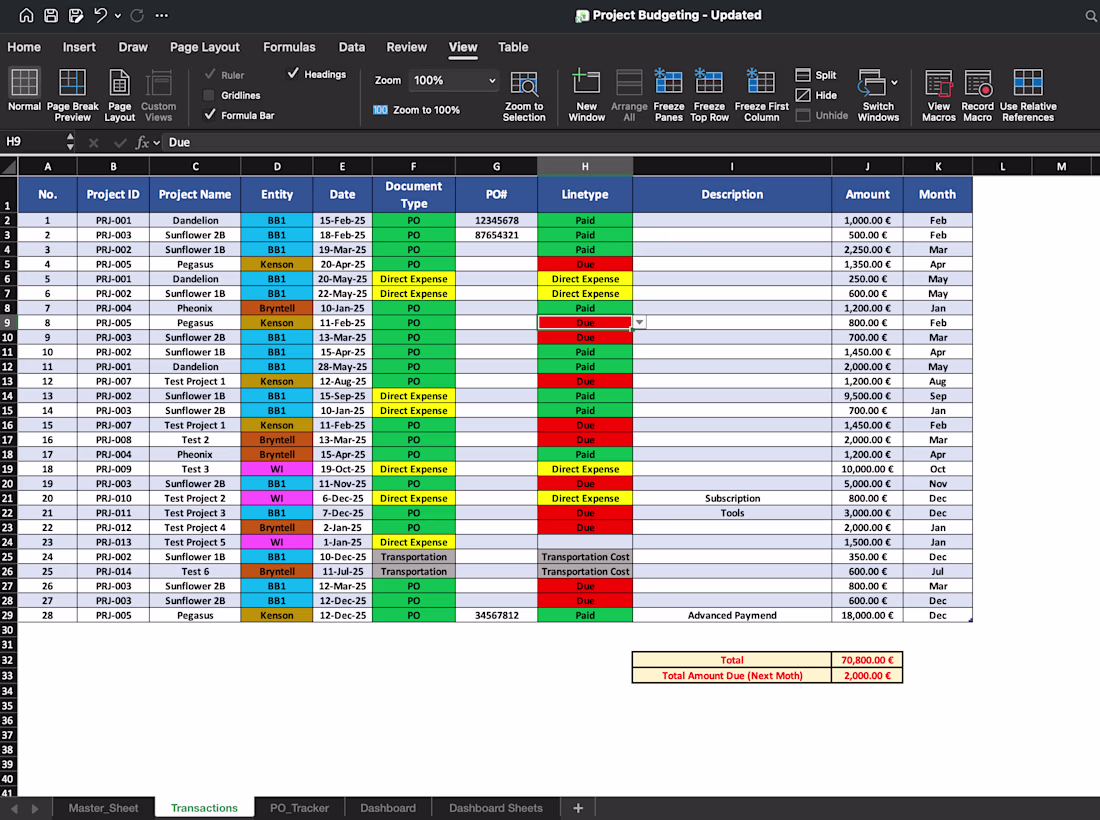Click the Save As icon with pencil
1100x820 pixels.
coord(75,15)
